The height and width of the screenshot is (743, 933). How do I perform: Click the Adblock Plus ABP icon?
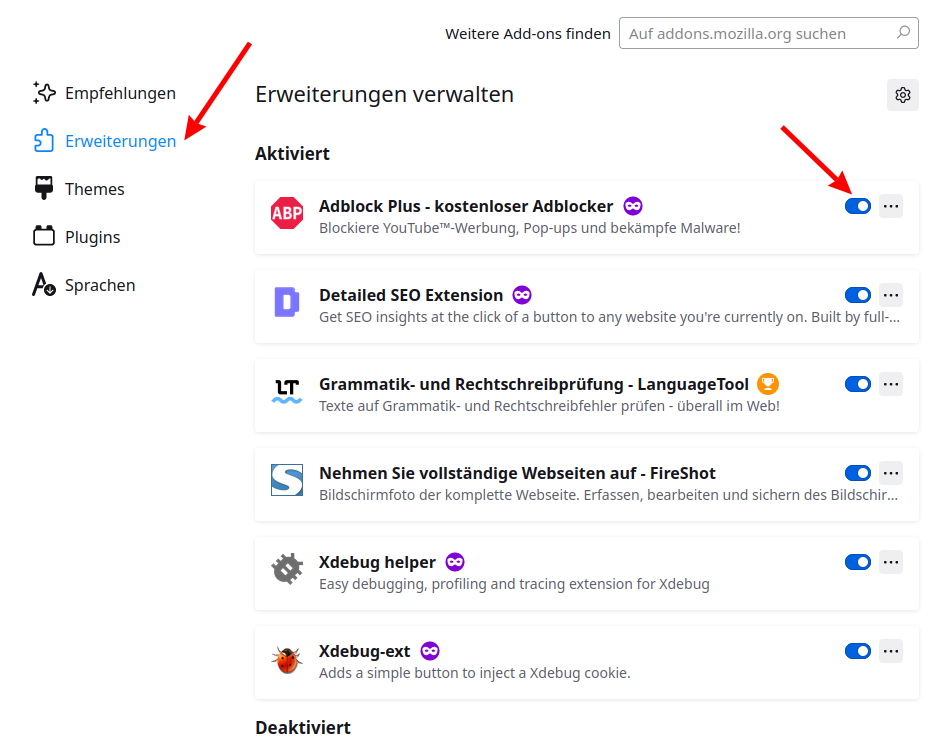coord(287,214)
